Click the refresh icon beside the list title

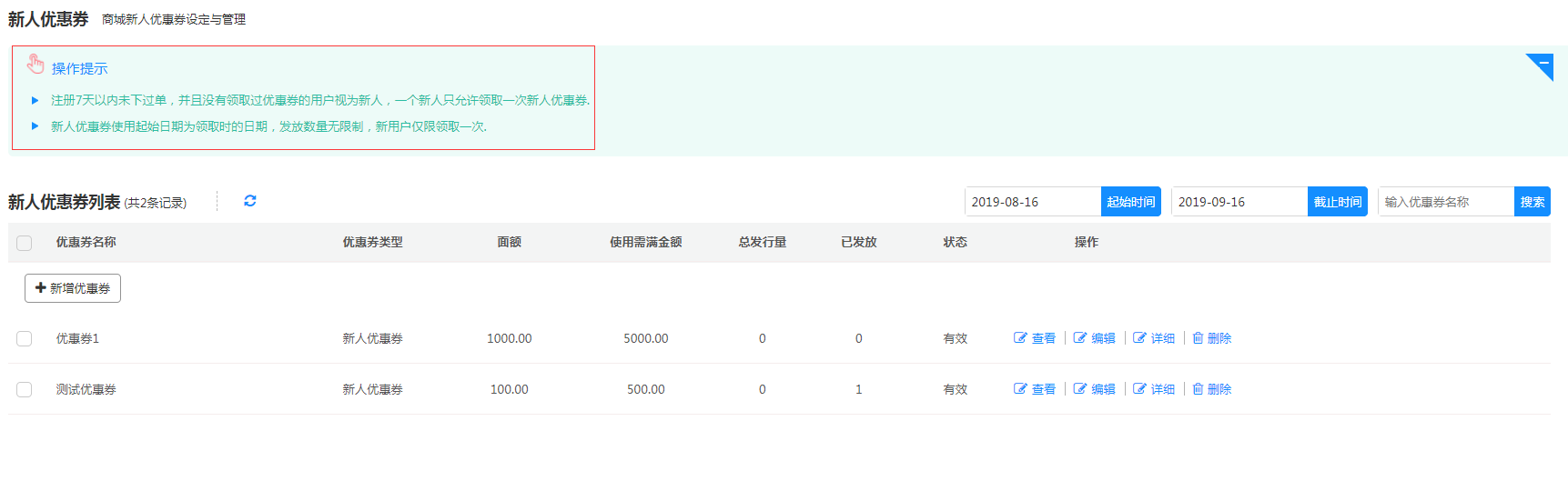[x=250, y=201]
